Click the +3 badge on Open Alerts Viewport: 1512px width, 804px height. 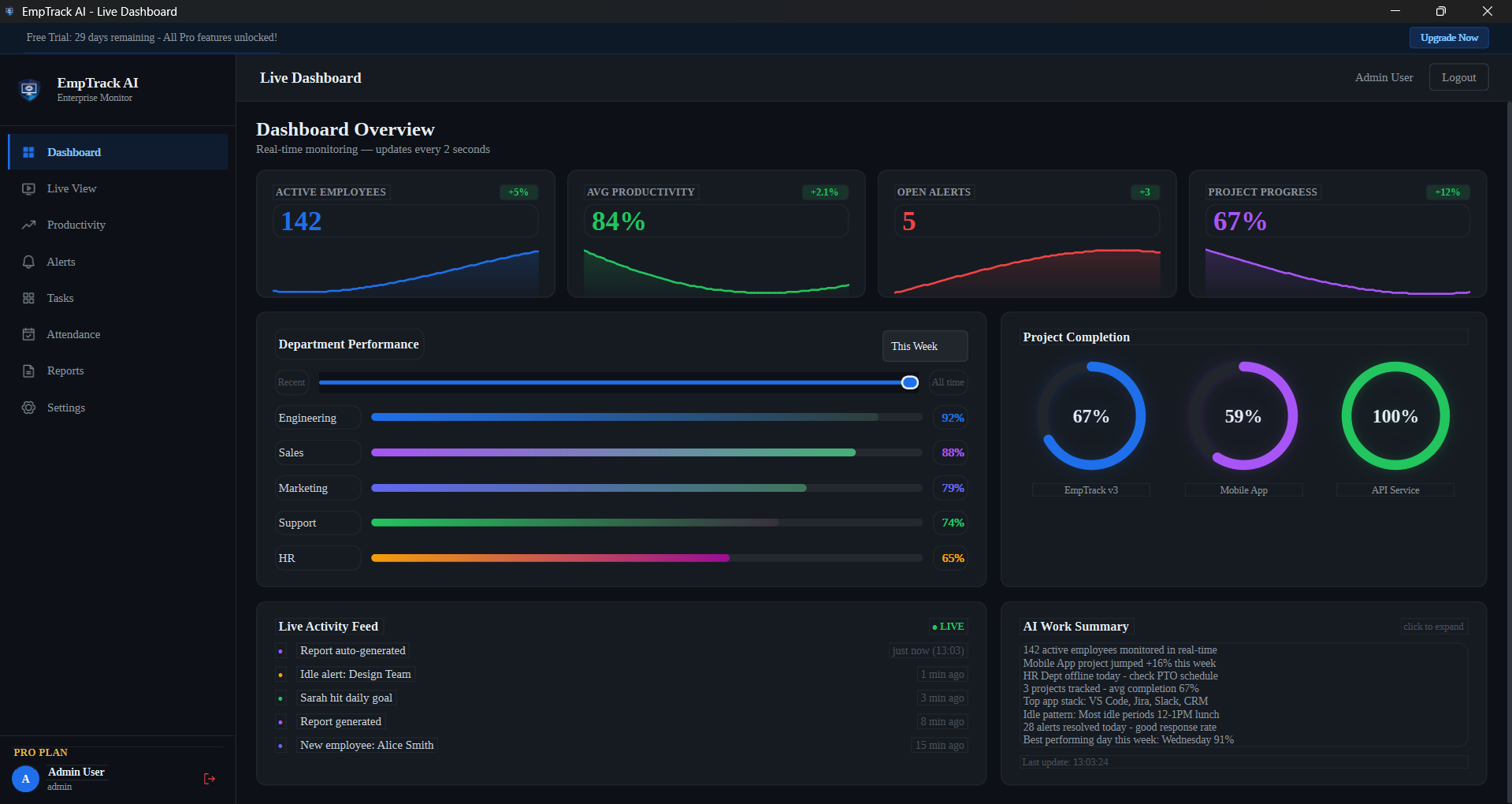pos(1145,192)
